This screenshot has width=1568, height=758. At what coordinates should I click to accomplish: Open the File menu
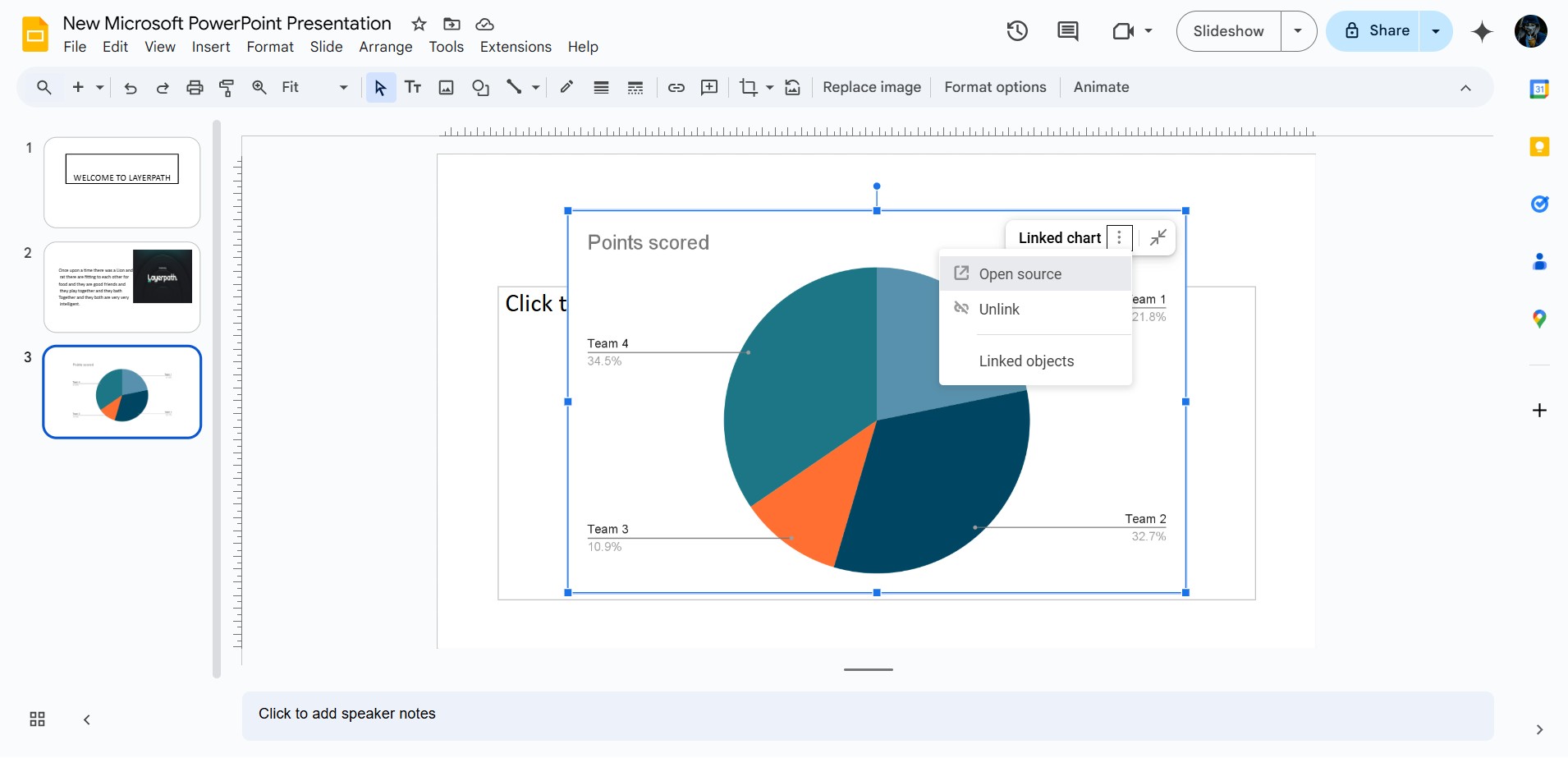pyautogui.click(x=75, y=47)
